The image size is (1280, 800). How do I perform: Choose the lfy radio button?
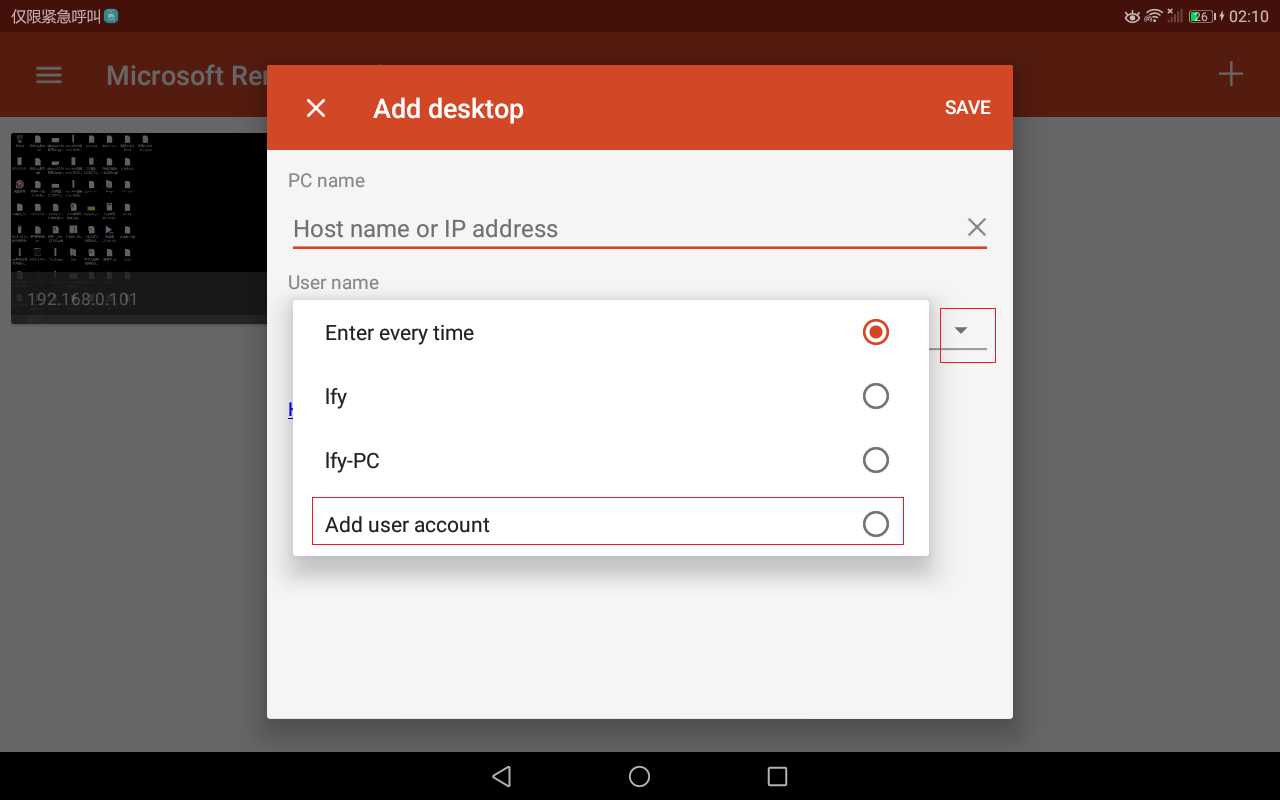pos(876,396)
